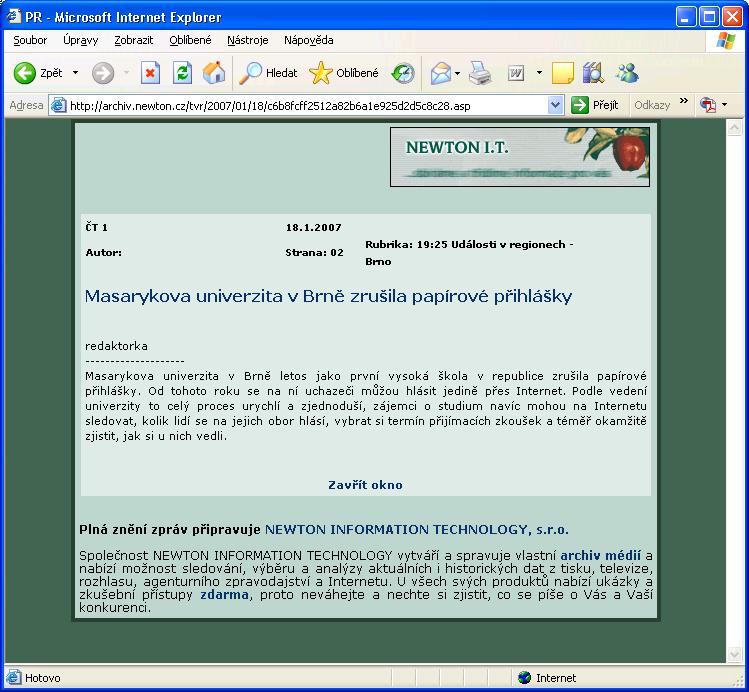749x692 pixels.
Task: Click the Hotovo status bar page icon
Action: [13, 678]
